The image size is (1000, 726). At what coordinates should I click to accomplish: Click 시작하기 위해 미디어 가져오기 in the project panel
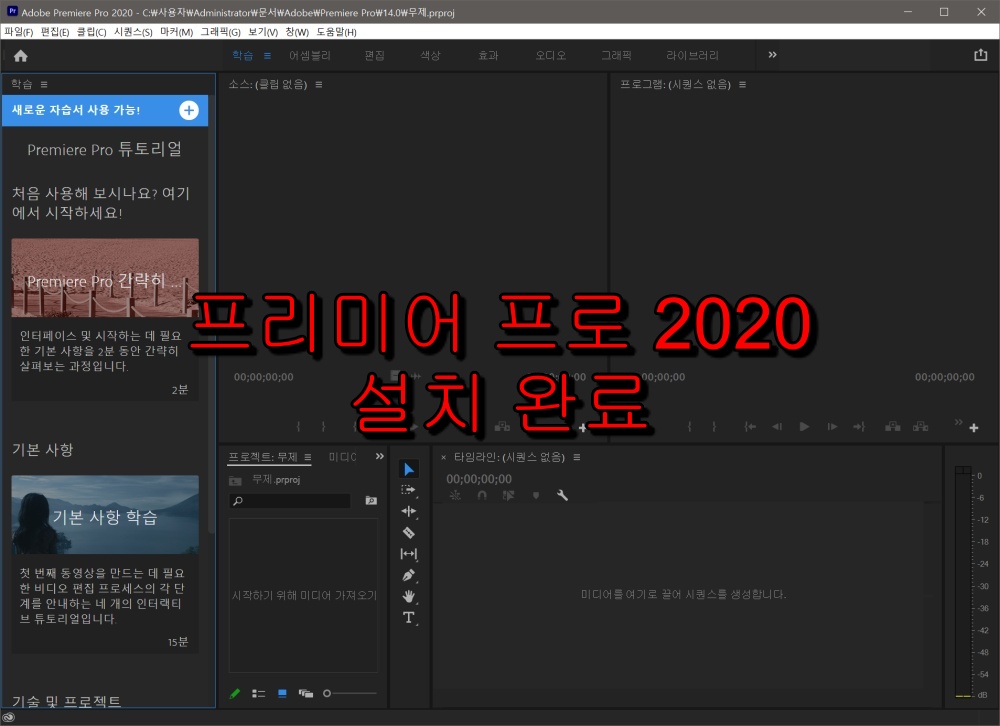click(x=303, y=594)
